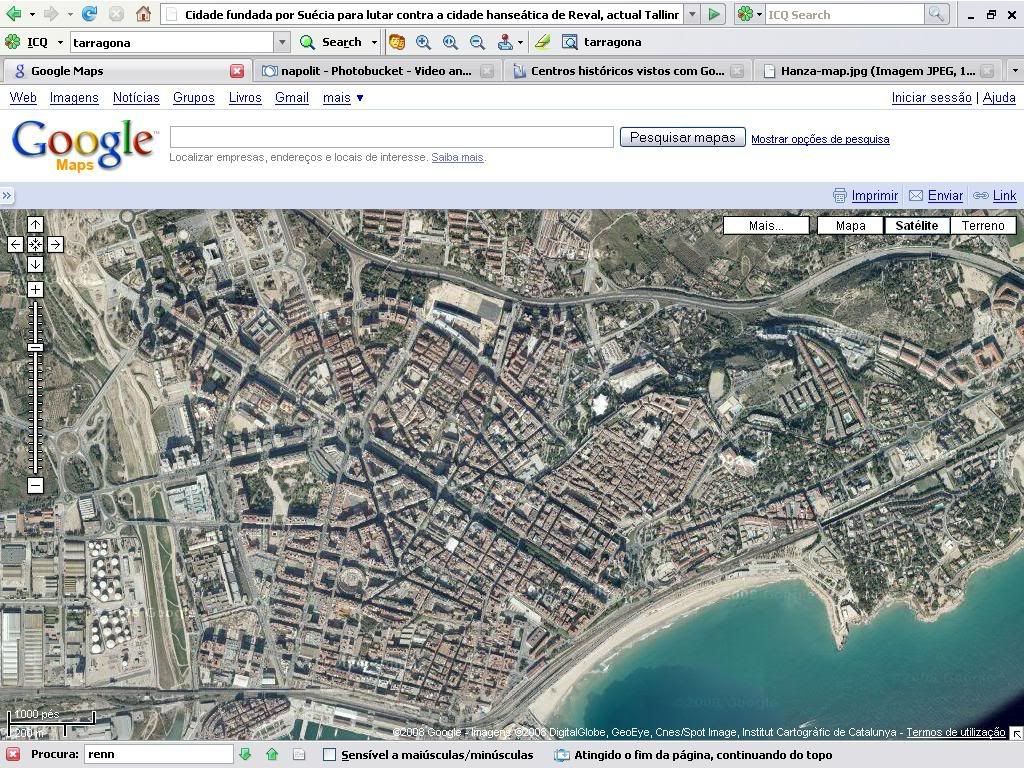Switch map view to Satélite

[916, 225]
